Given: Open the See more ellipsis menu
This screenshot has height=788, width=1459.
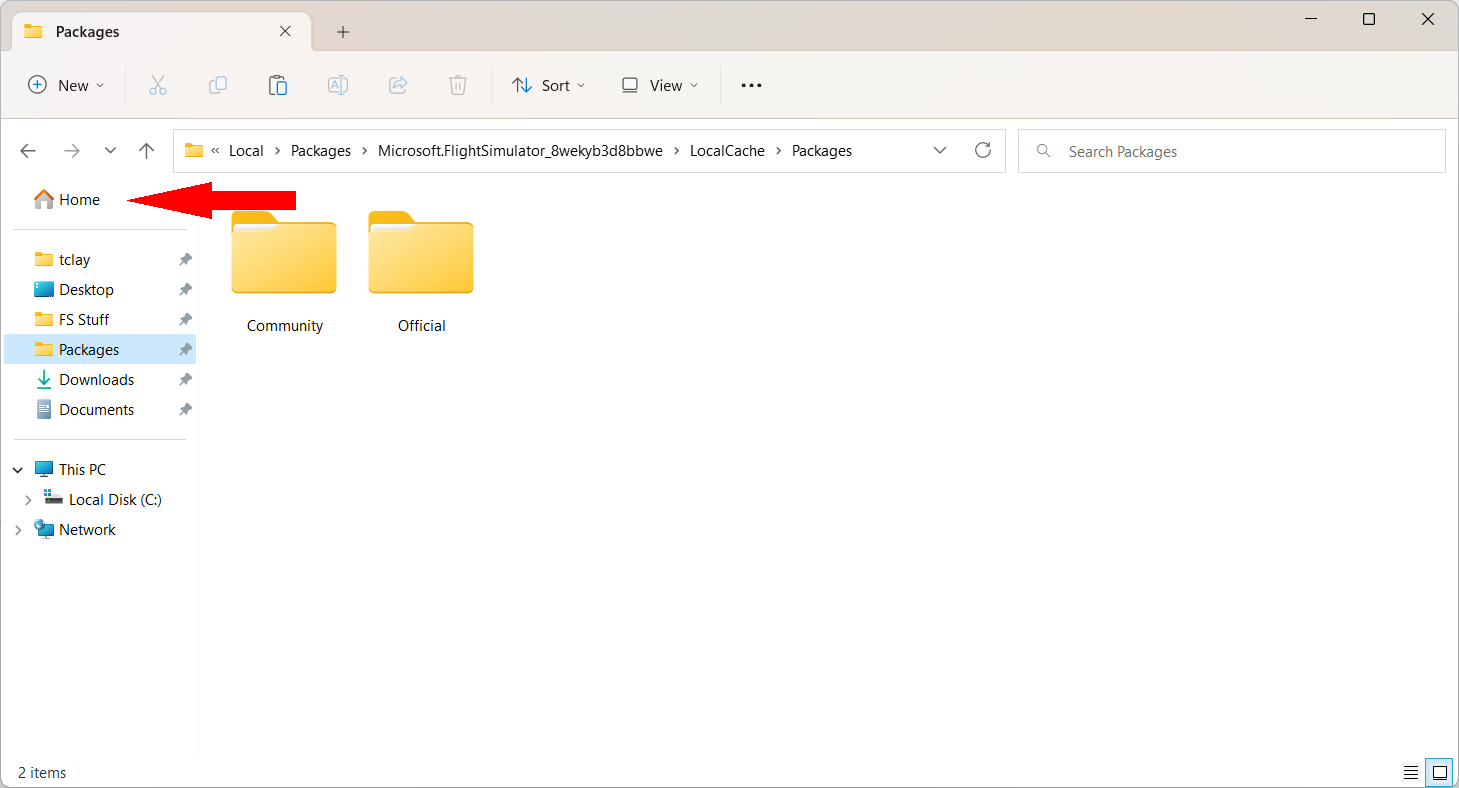Looking at the screenshot, I should 751,85.
